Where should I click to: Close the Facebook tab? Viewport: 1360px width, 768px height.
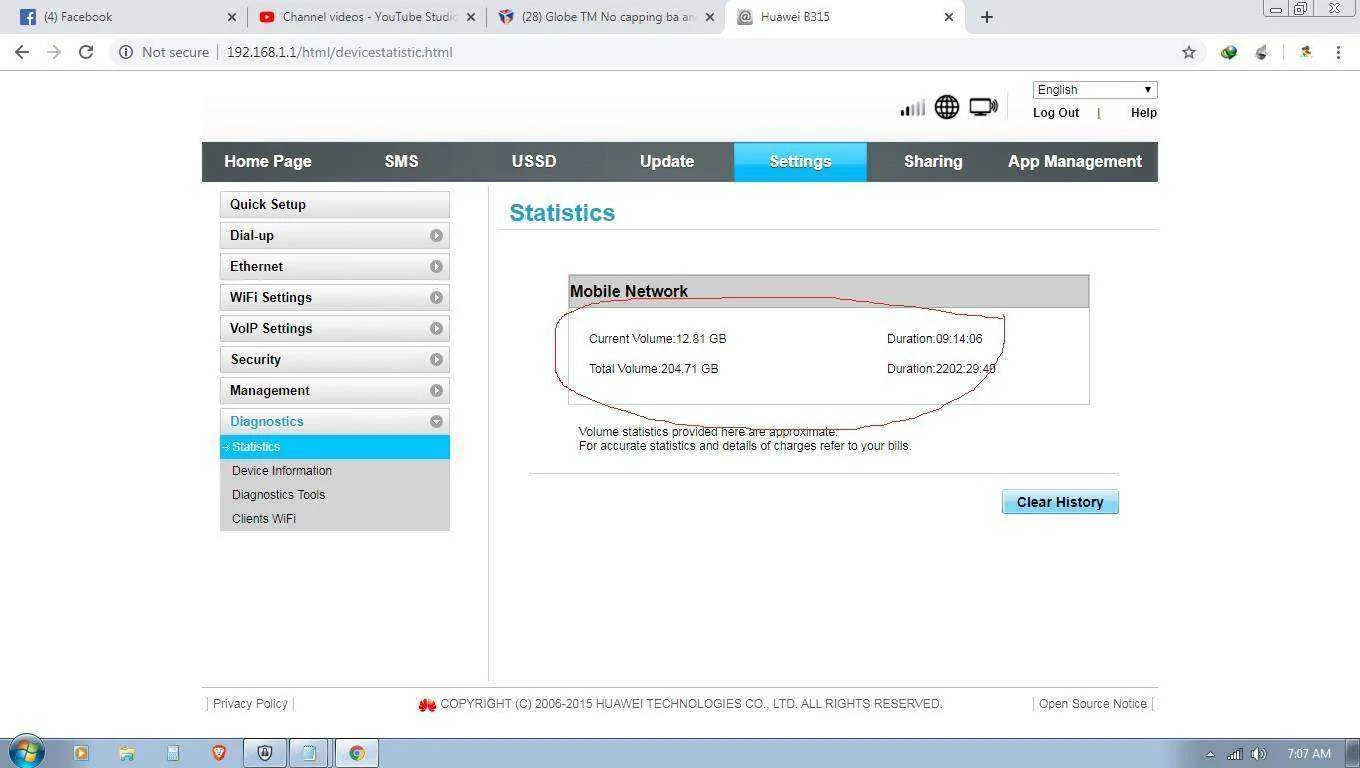(x=232, y=17)
